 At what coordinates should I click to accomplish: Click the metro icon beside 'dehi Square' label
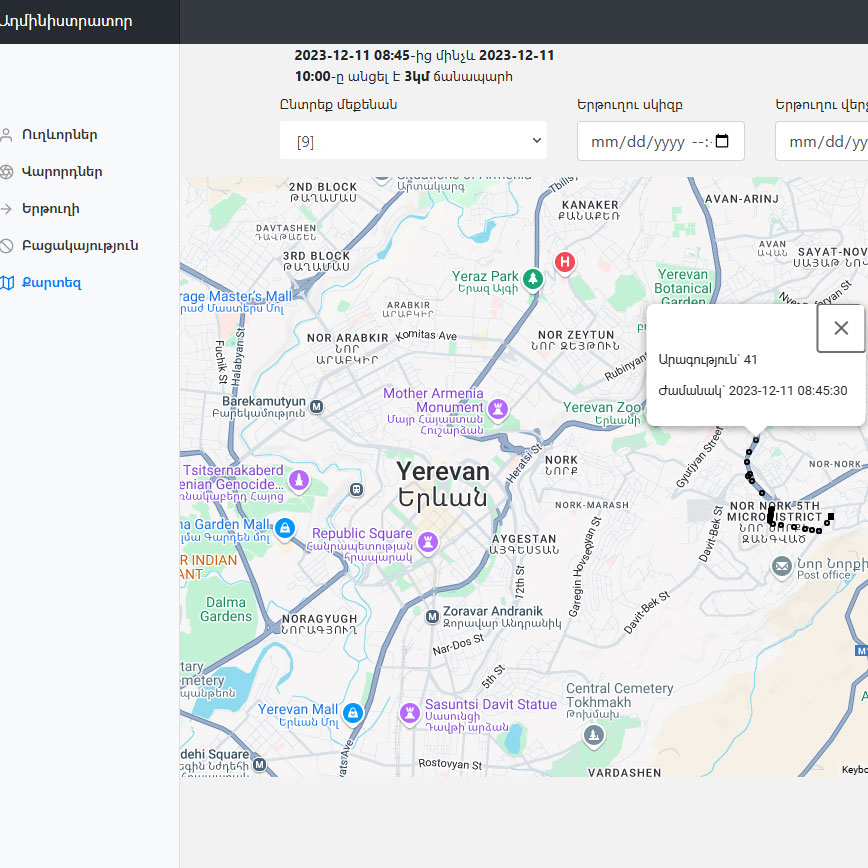pyautogui.click(x=259, y=764)
